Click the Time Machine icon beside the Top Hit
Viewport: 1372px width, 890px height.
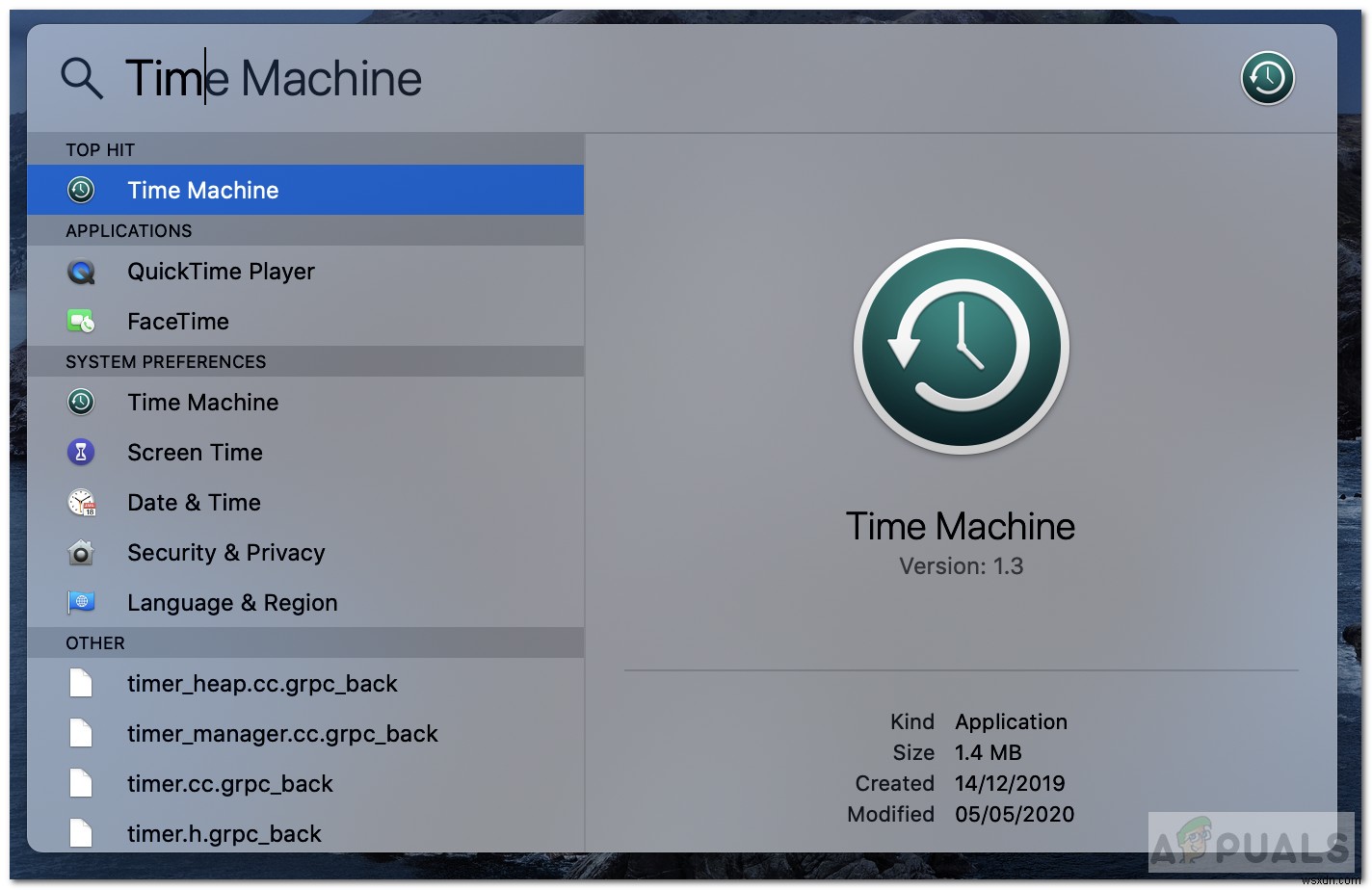81,190
